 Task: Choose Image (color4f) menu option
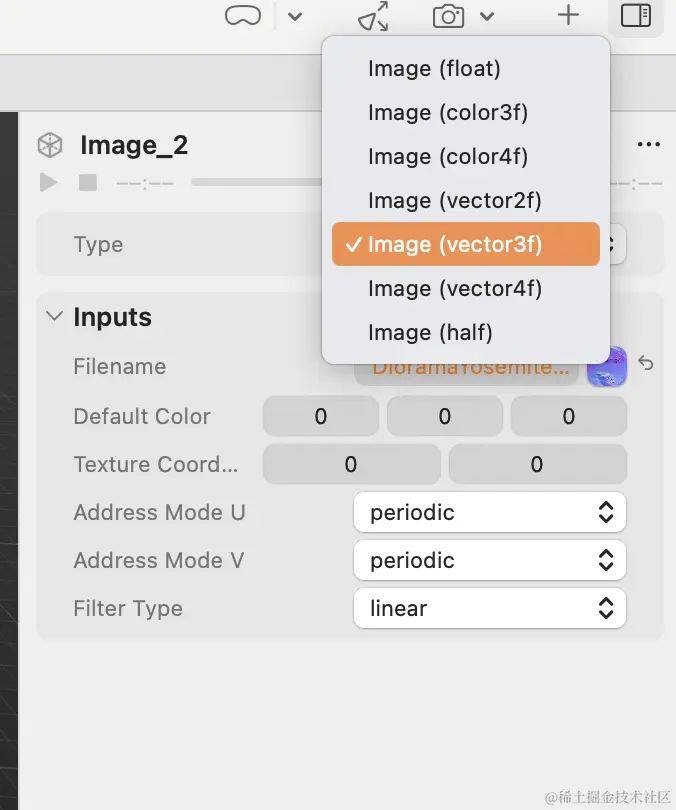[x=447, y=157]
